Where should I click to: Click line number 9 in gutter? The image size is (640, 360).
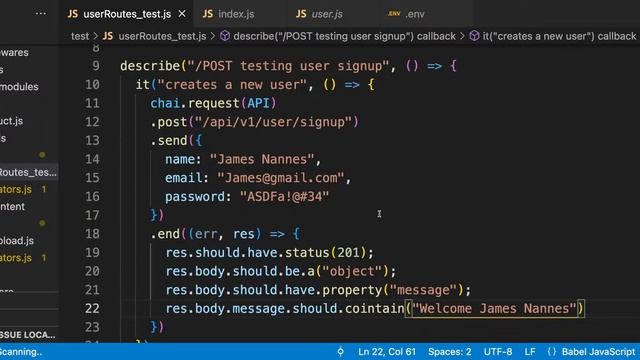[96, 66]
